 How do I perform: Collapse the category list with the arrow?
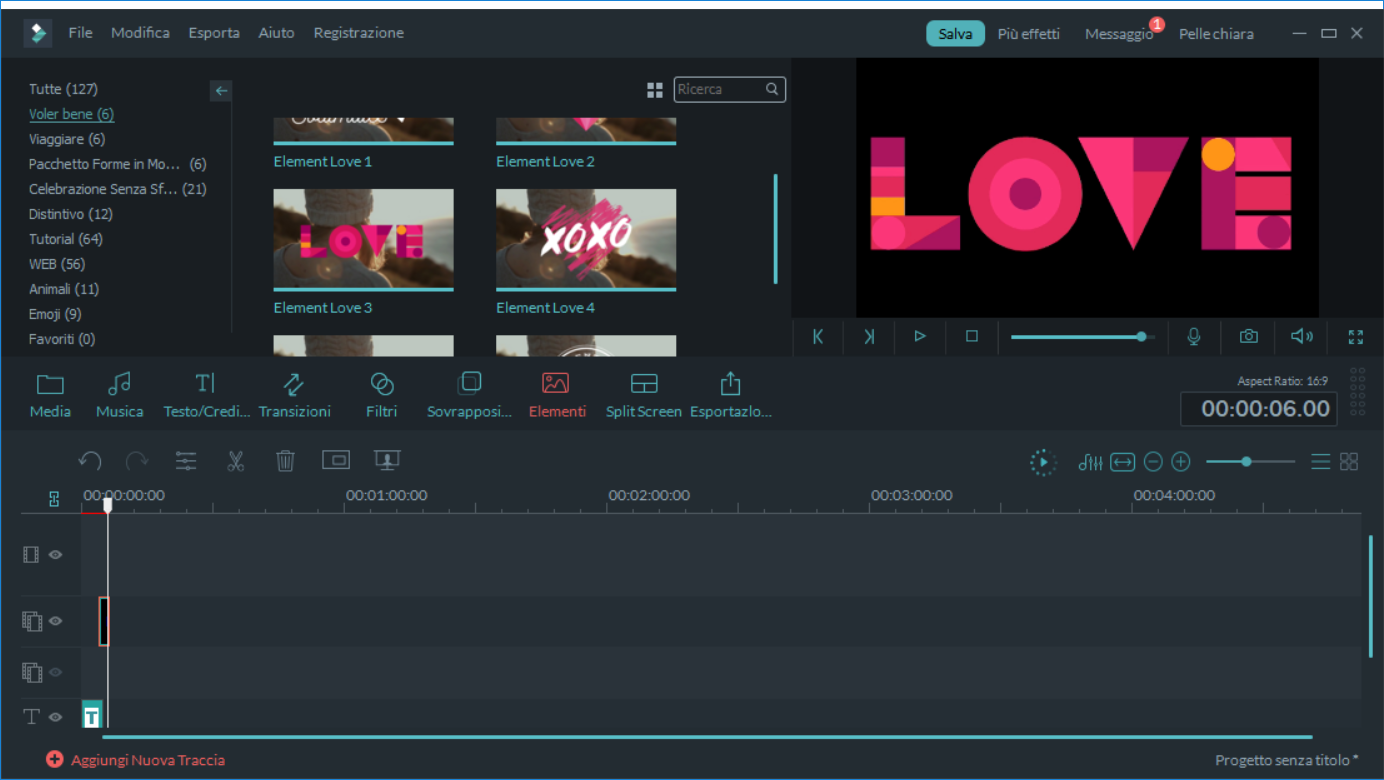tap(221, 91)
